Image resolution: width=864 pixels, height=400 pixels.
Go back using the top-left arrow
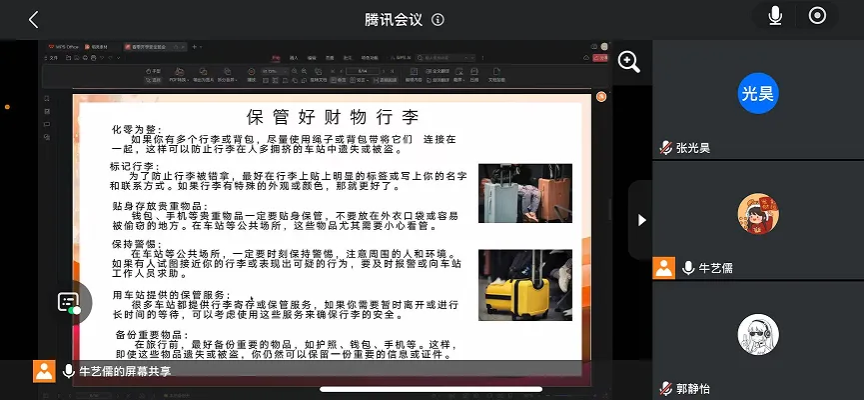tap(33, 19)
